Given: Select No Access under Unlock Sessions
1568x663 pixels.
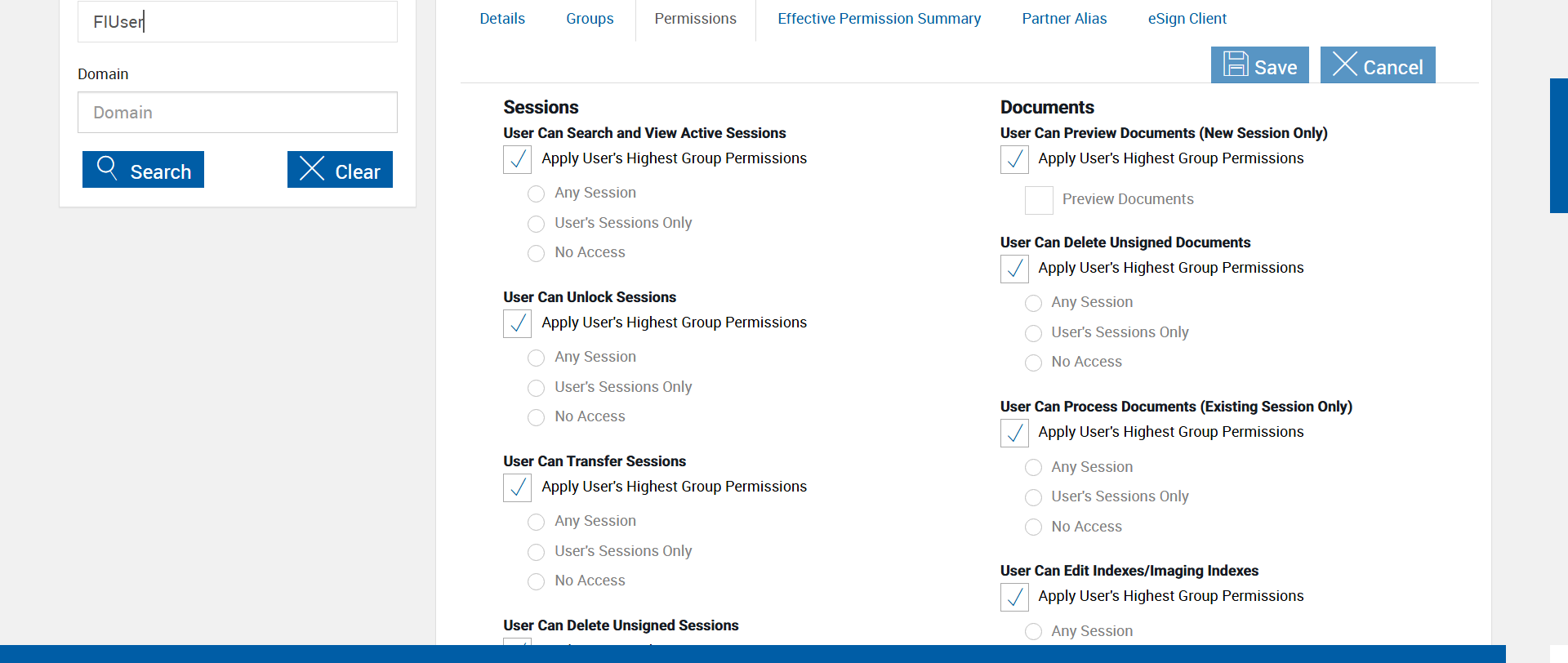Looking at the screenshot, I should click(x=536, y=417).
